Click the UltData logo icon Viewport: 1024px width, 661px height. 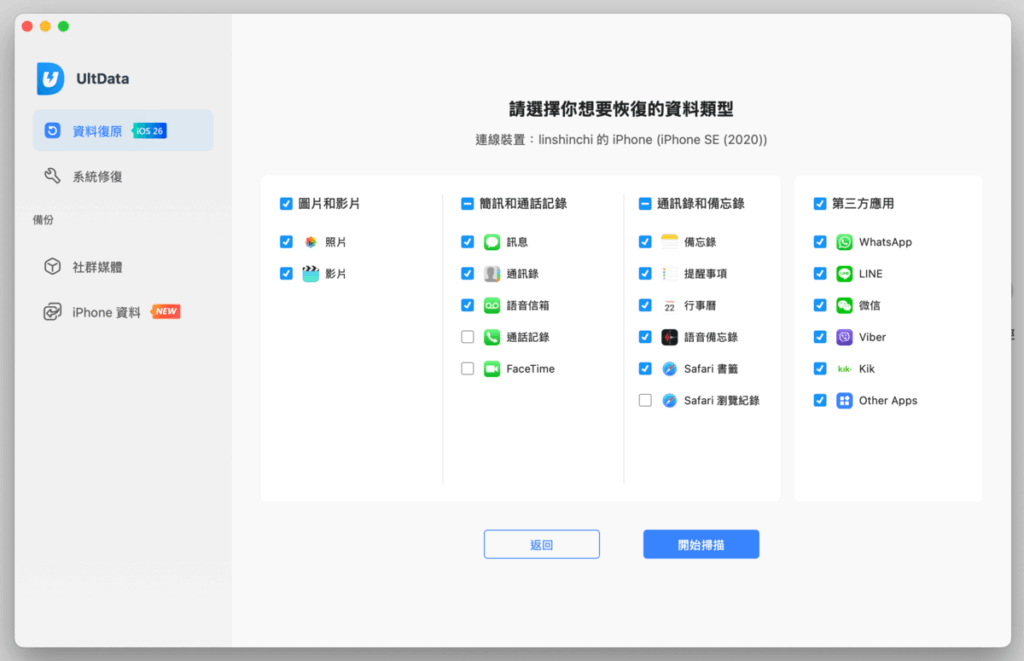[x=50, y=79]
